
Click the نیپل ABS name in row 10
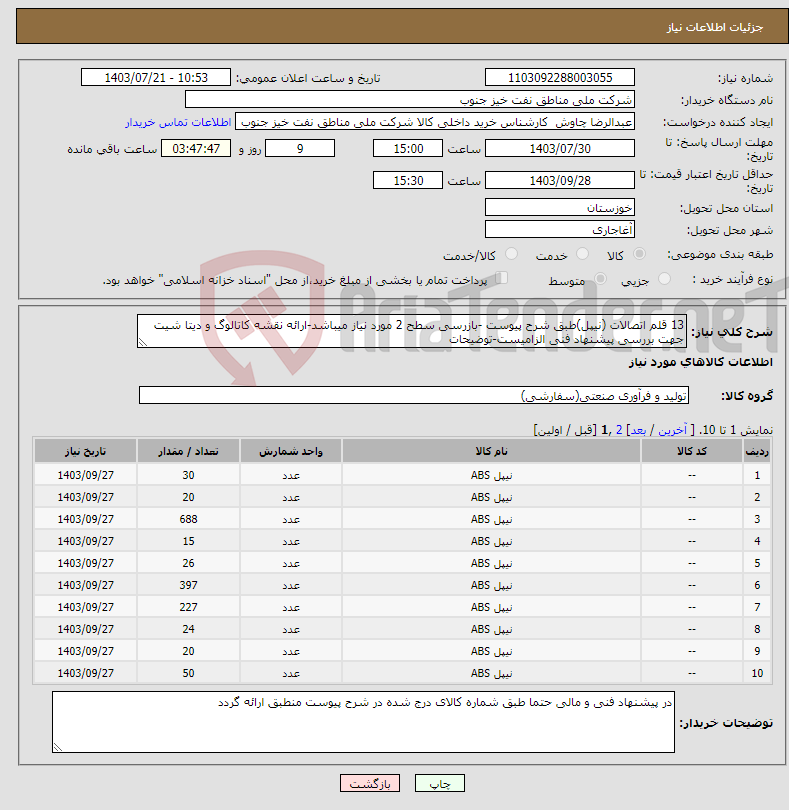tap(491, 673)
